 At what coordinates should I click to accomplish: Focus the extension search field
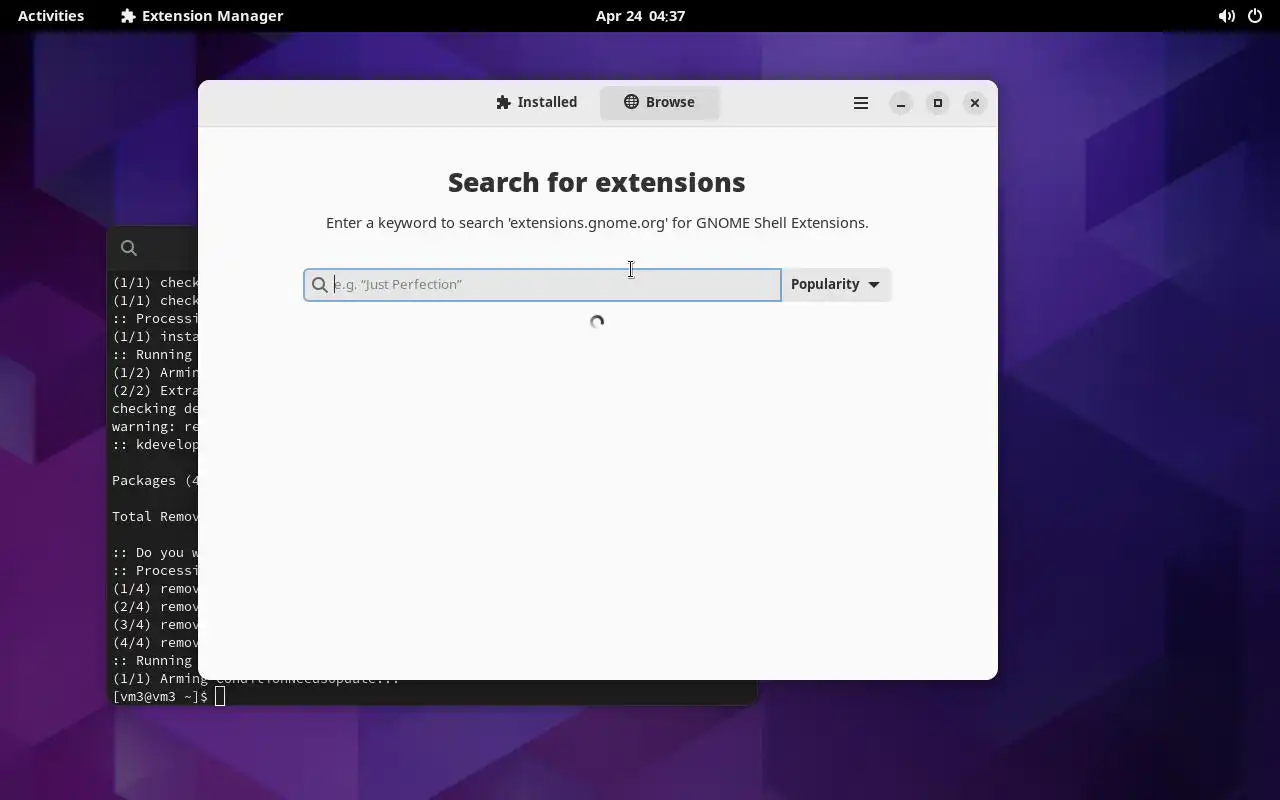pos(542,284)
